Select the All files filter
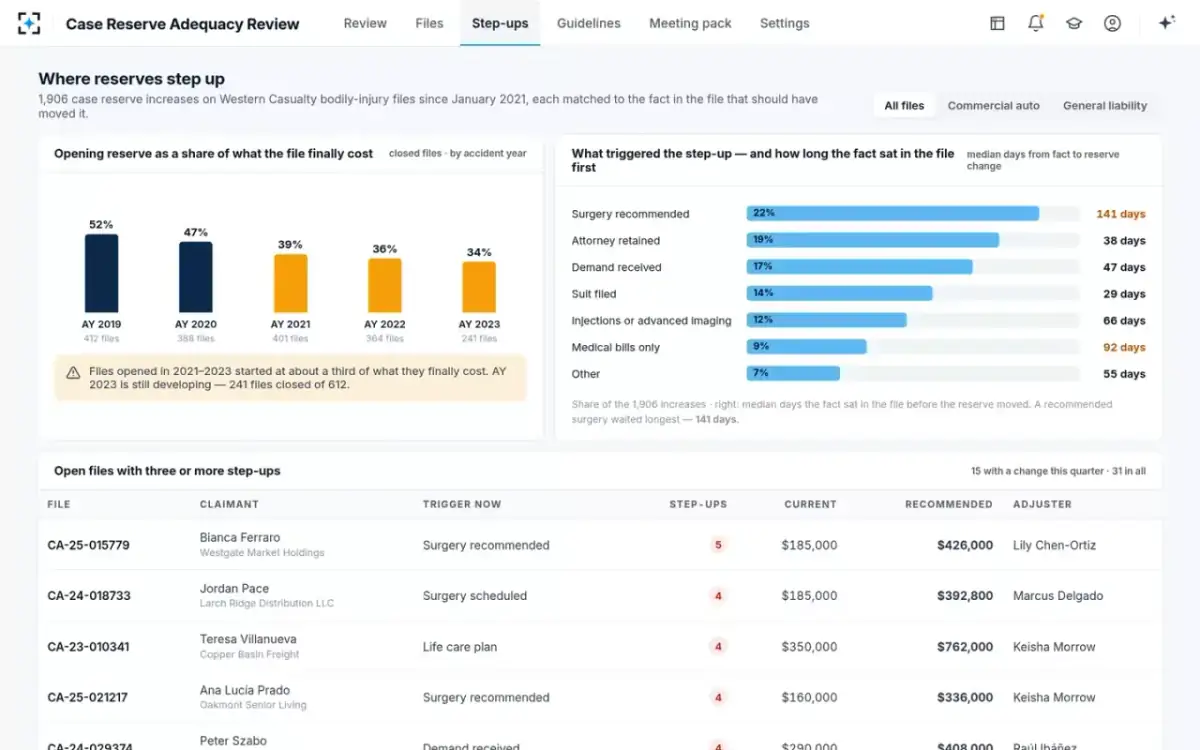Image resolution: width=1200 pixels, height=750 pixels. point(904,105)
